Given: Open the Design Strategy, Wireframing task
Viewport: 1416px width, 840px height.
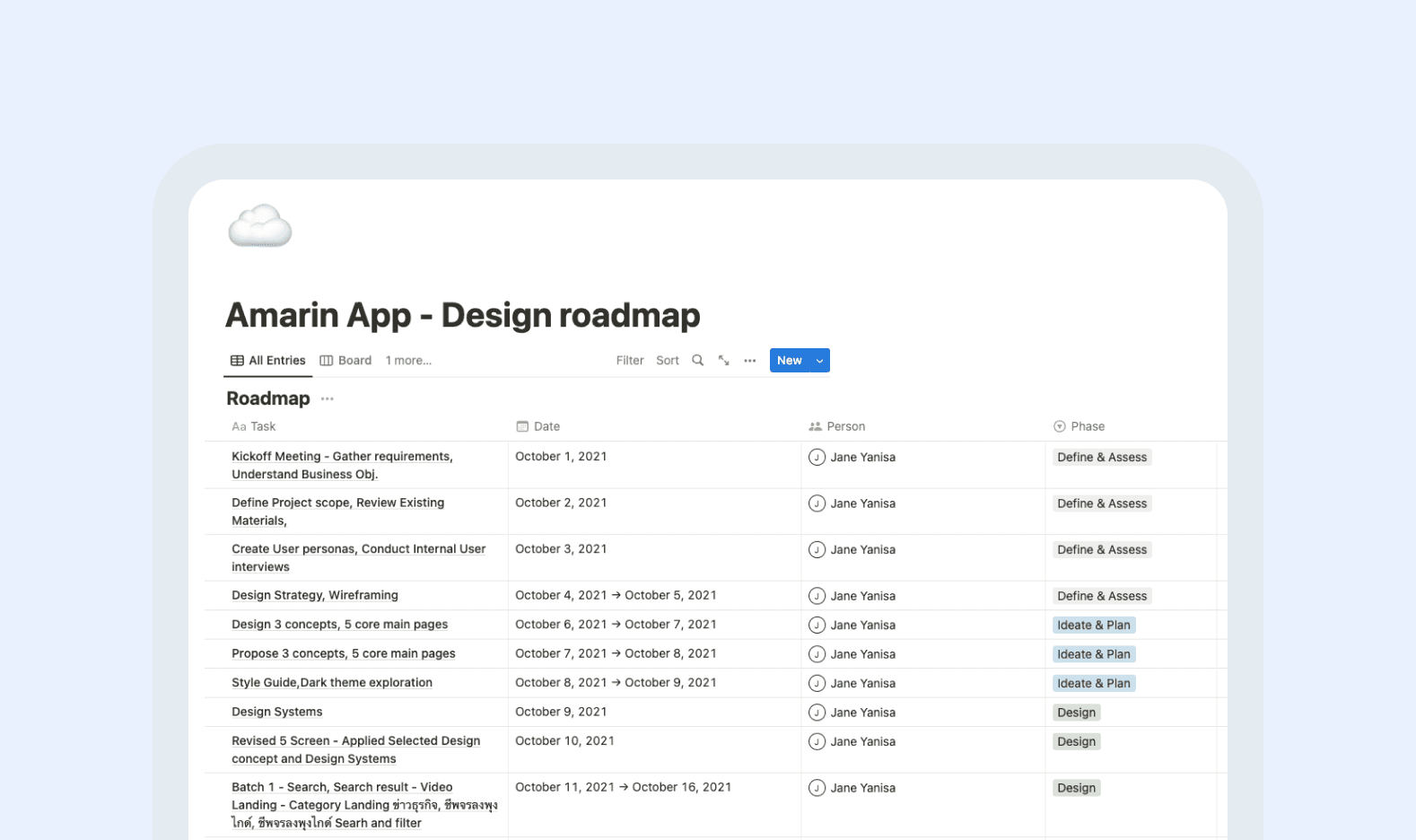Looking at the screenshot, I should [x=315, y=595].
